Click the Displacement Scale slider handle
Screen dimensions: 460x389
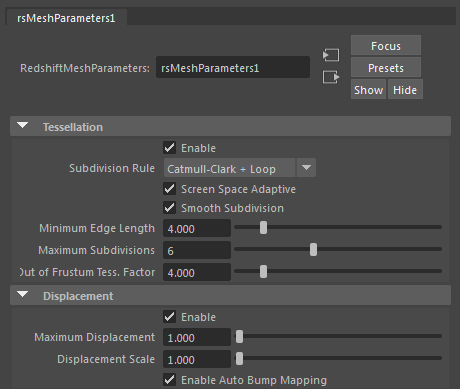click(239, 359)
